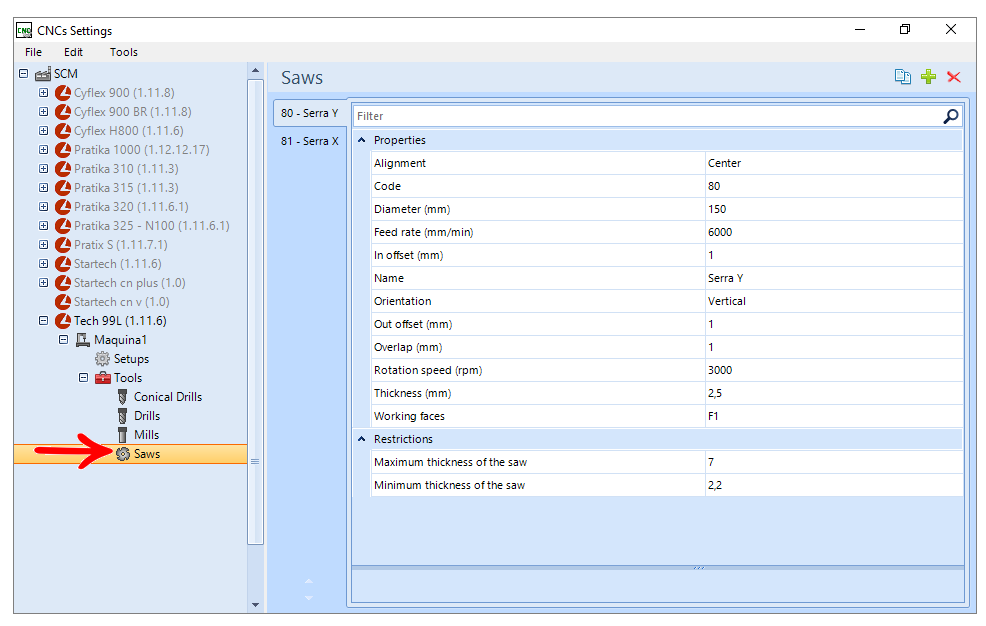Expand the Pratika 1000 tree node
Image resolution: width=986 pixels, height=626 pixels.
click(43, 150)
